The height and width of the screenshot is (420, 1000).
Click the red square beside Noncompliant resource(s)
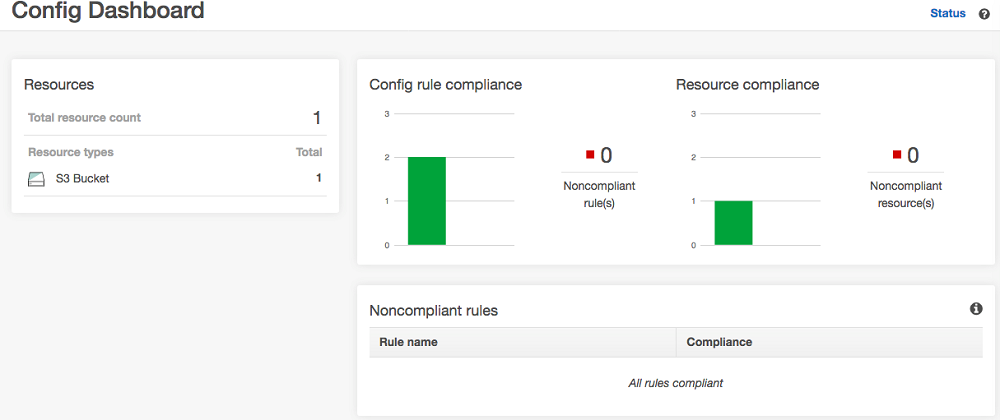click(x=897, y=154)
